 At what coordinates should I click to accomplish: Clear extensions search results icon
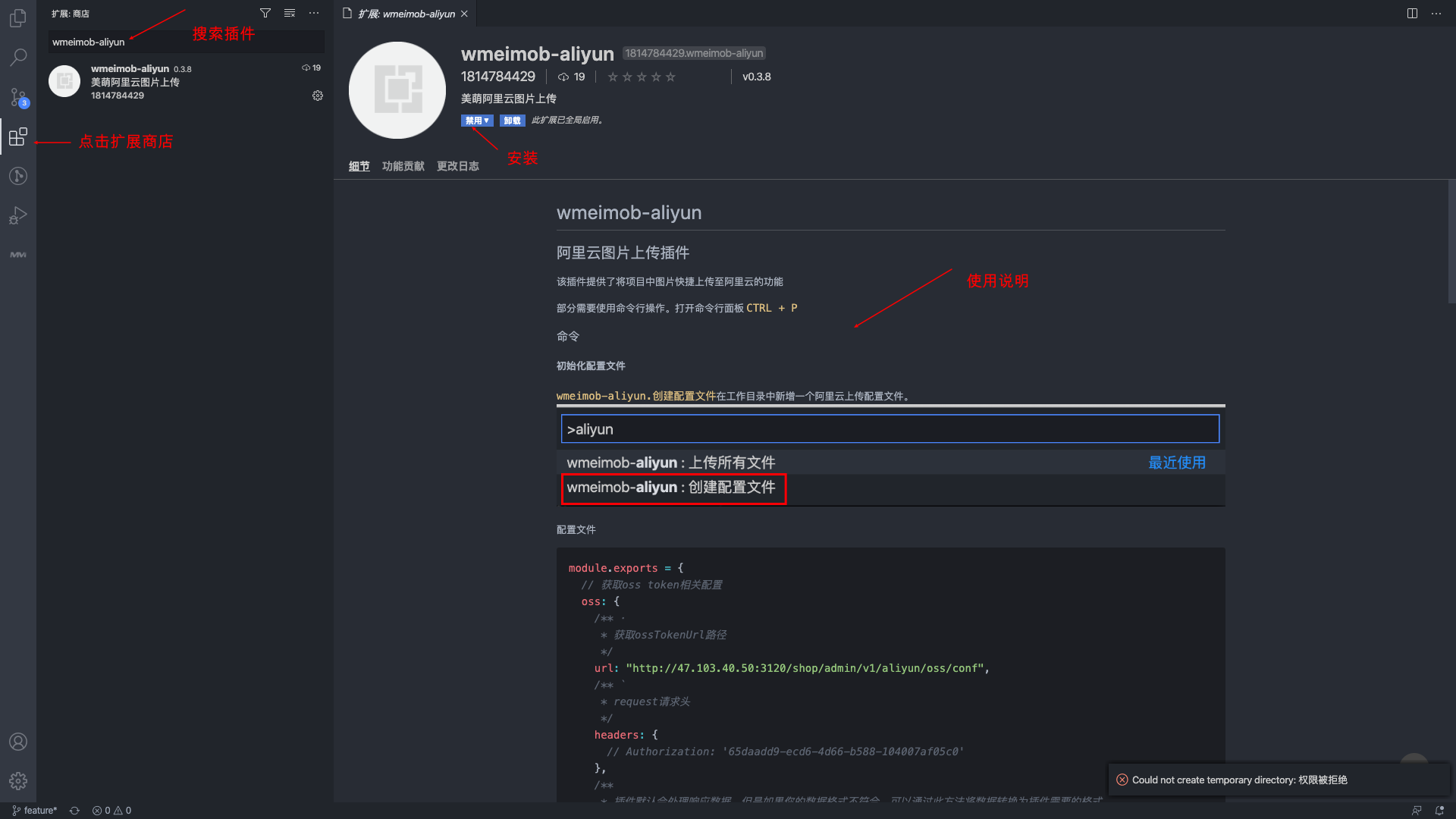tap(290, 14)
